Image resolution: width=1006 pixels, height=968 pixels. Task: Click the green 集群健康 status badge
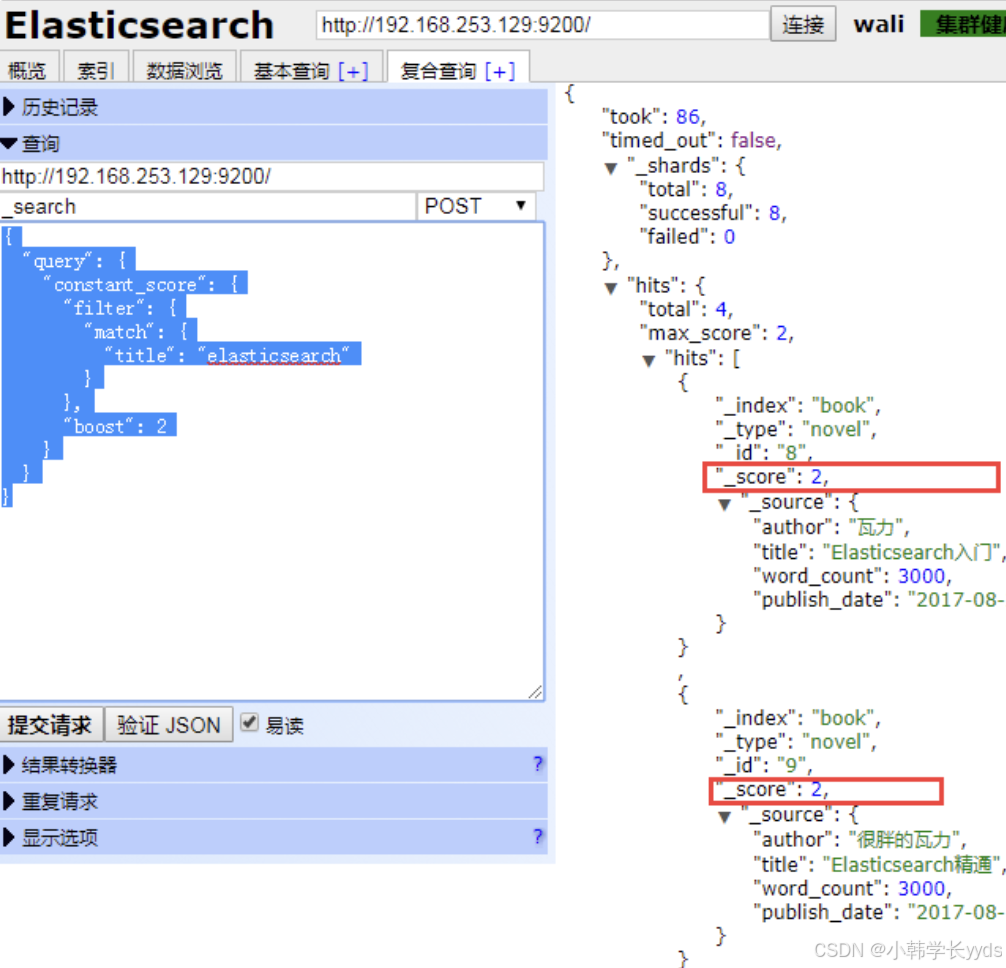963,24
